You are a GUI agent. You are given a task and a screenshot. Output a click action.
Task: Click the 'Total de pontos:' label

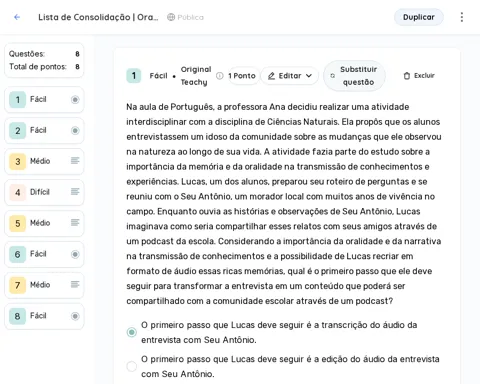tap(38, 67)
